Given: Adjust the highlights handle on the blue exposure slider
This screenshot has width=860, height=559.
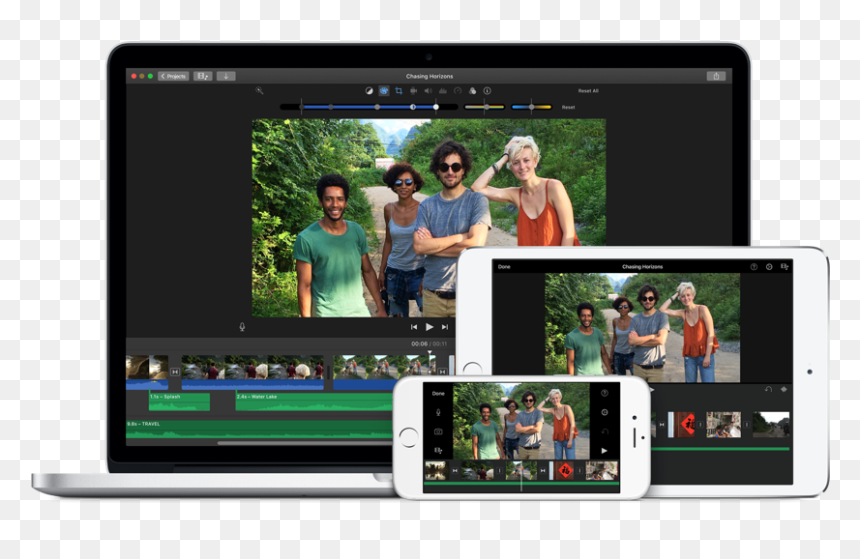Looking at the screenshot, I should (436, 107).
